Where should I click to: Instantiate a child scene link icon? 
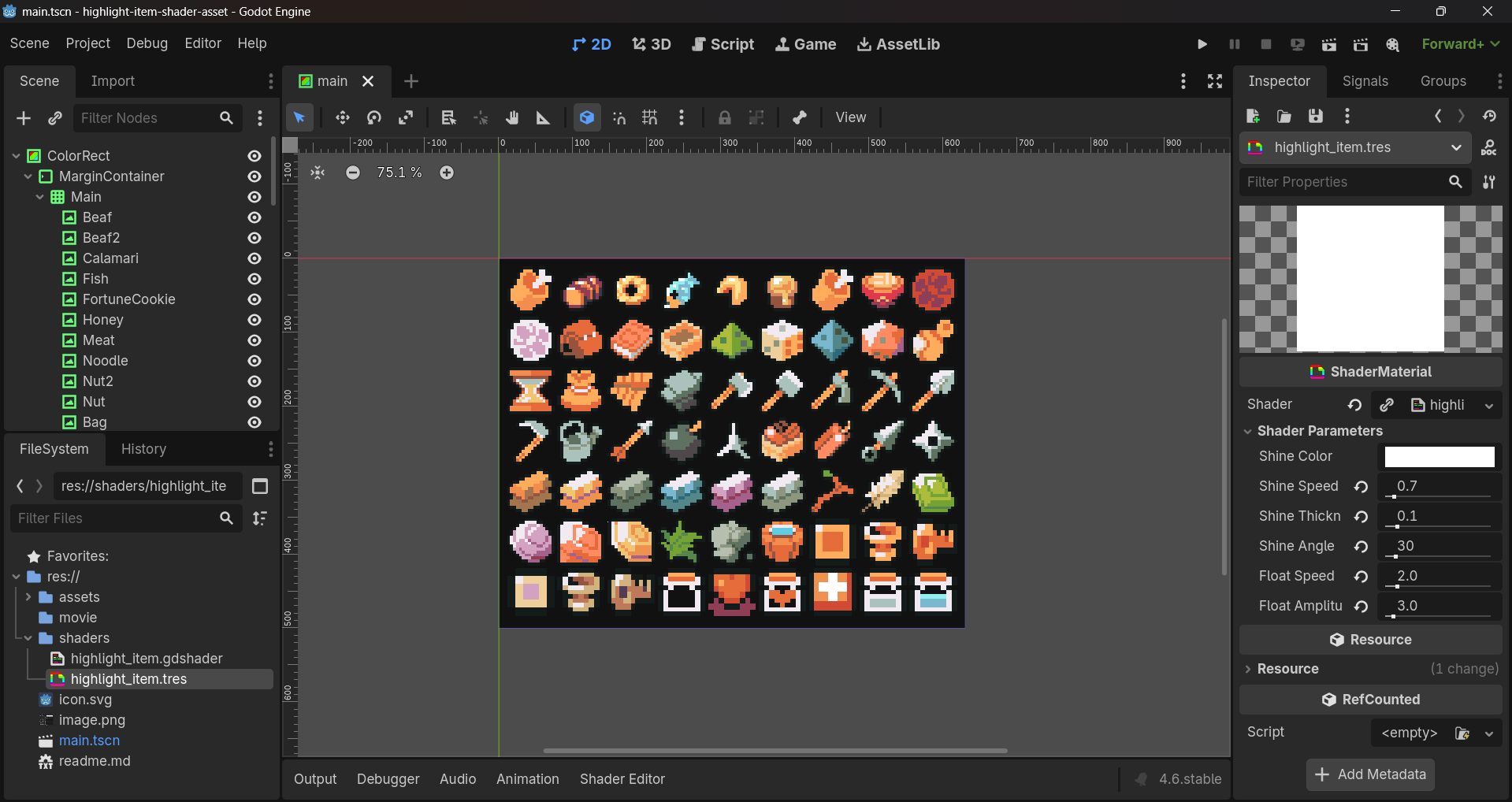click(54, 118)
